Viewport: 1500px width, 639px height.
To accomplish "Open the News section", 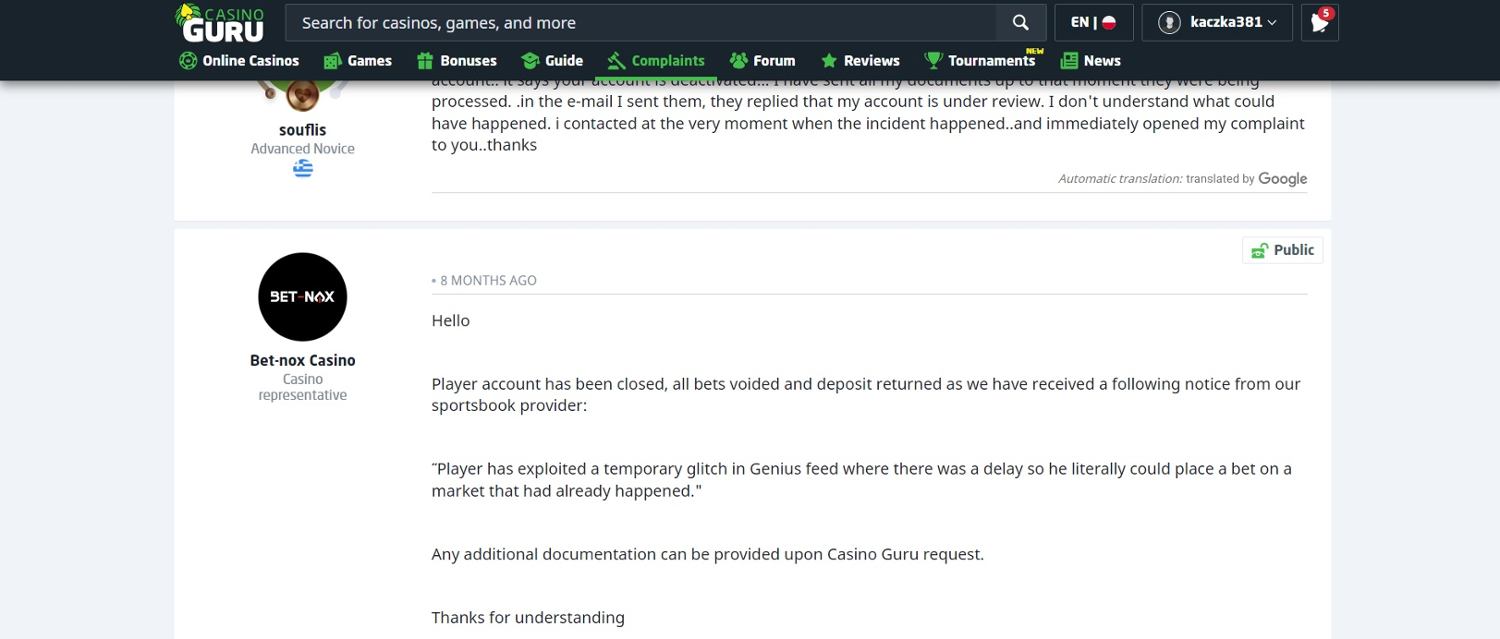I will click(1090, 61).
